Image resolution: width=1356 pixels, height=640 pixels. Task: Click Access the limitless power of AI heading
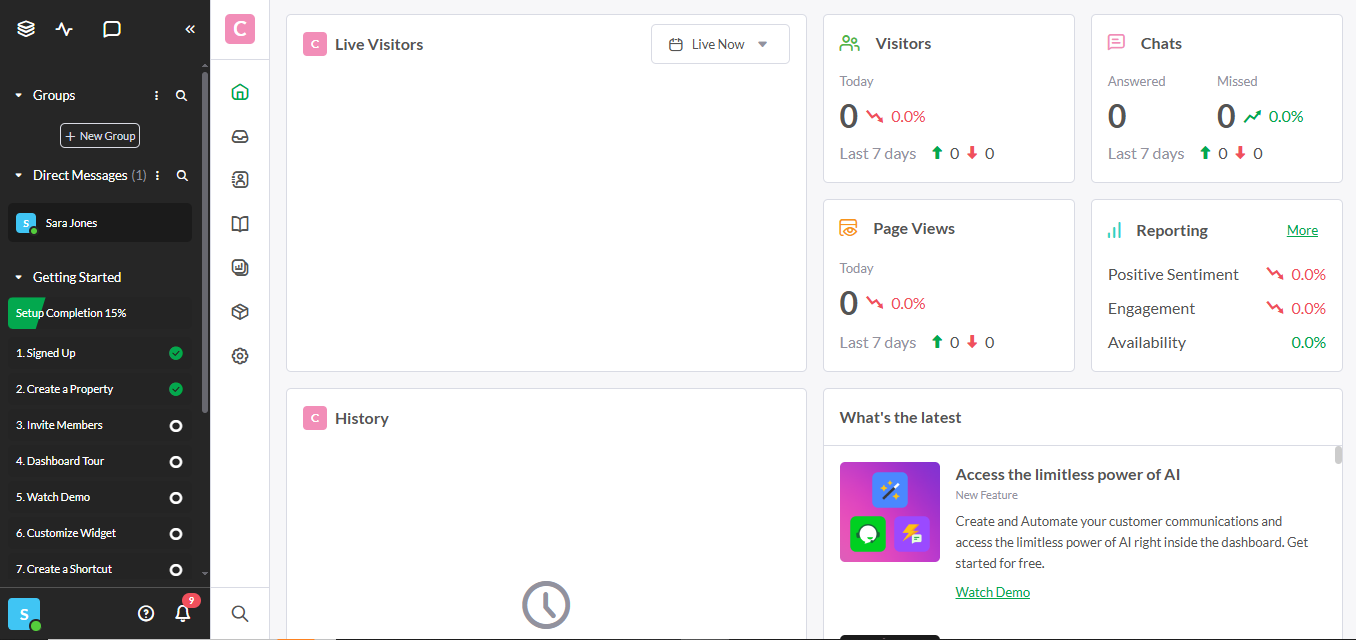[1067, 475]
